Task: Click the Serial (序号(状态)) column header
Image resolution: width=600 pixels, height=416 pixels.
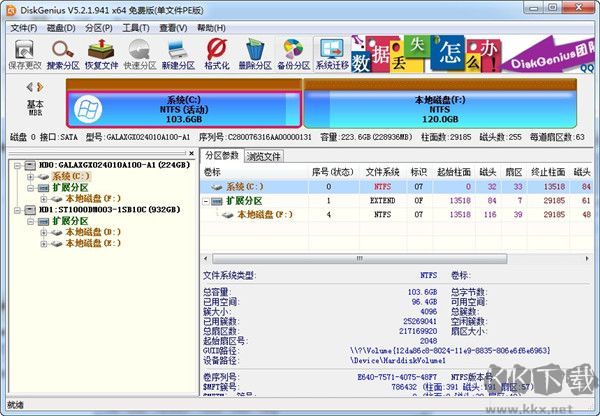Action: (x=332, y=172)
